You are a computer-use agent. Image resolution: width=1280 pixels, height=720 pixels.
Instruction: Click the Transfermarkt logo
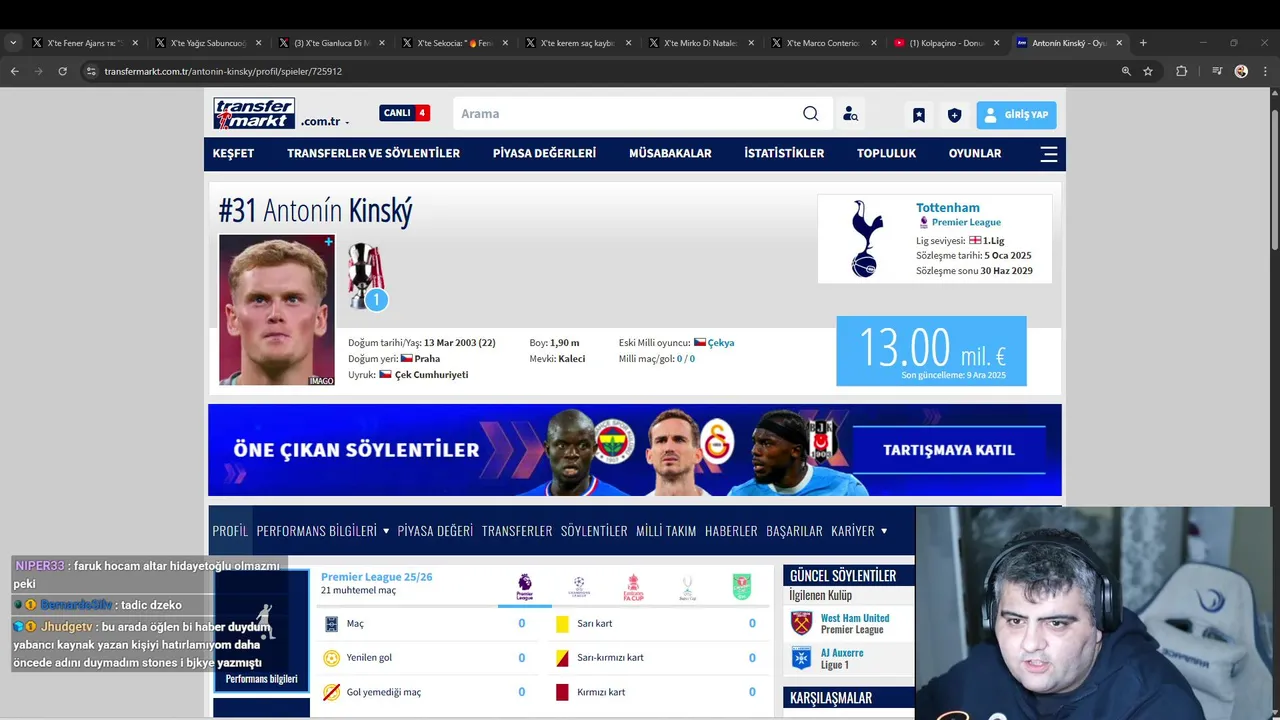click(254, 113)
